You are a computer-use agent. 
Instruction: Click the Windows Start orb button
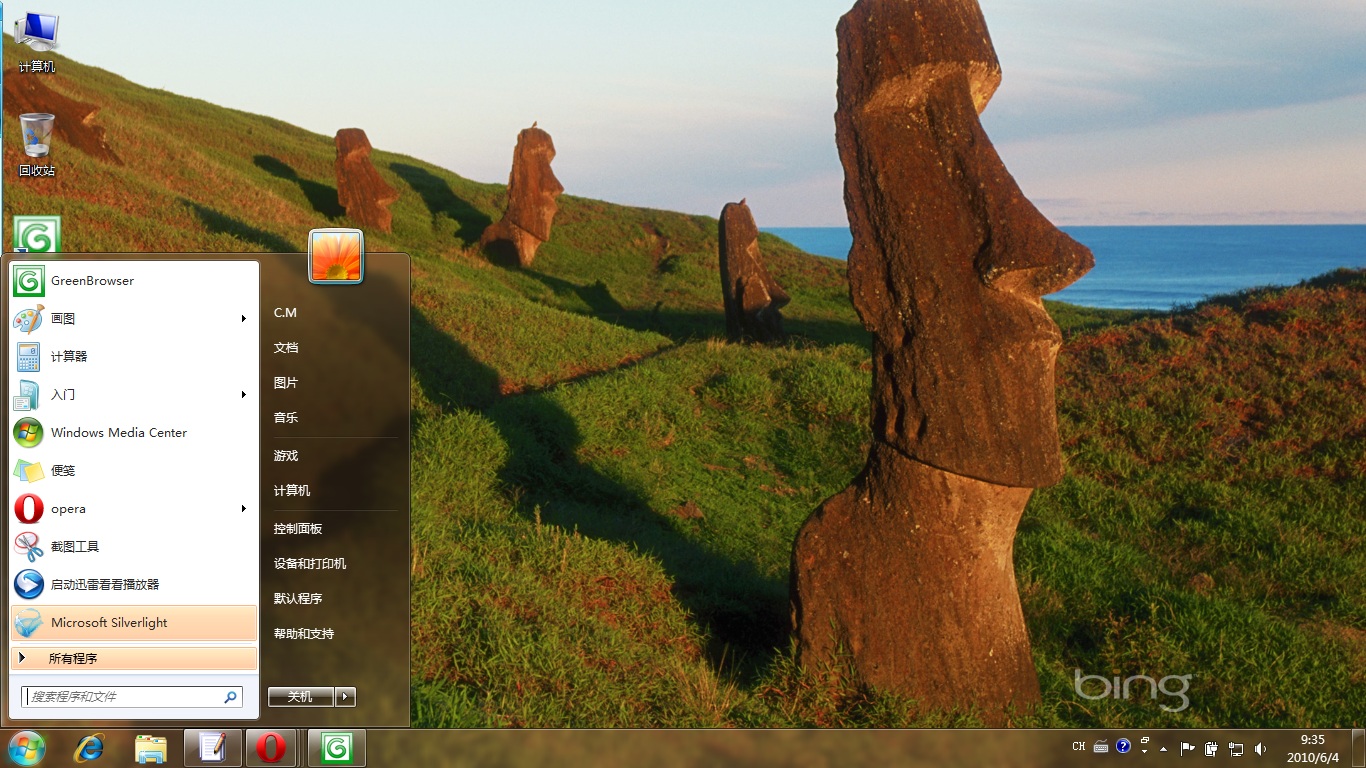tap(26, 748)
